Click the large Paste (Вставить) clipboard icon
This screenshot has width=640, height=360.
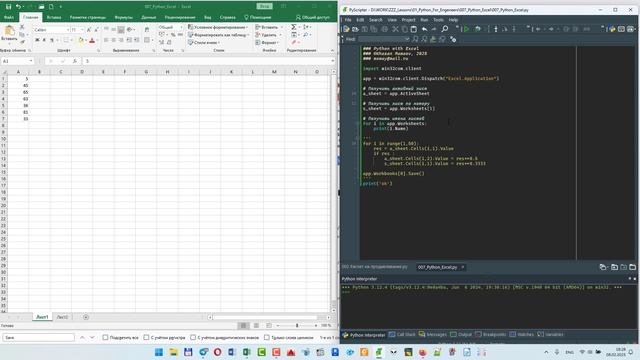pyautogui.click(x=9, y=31)
